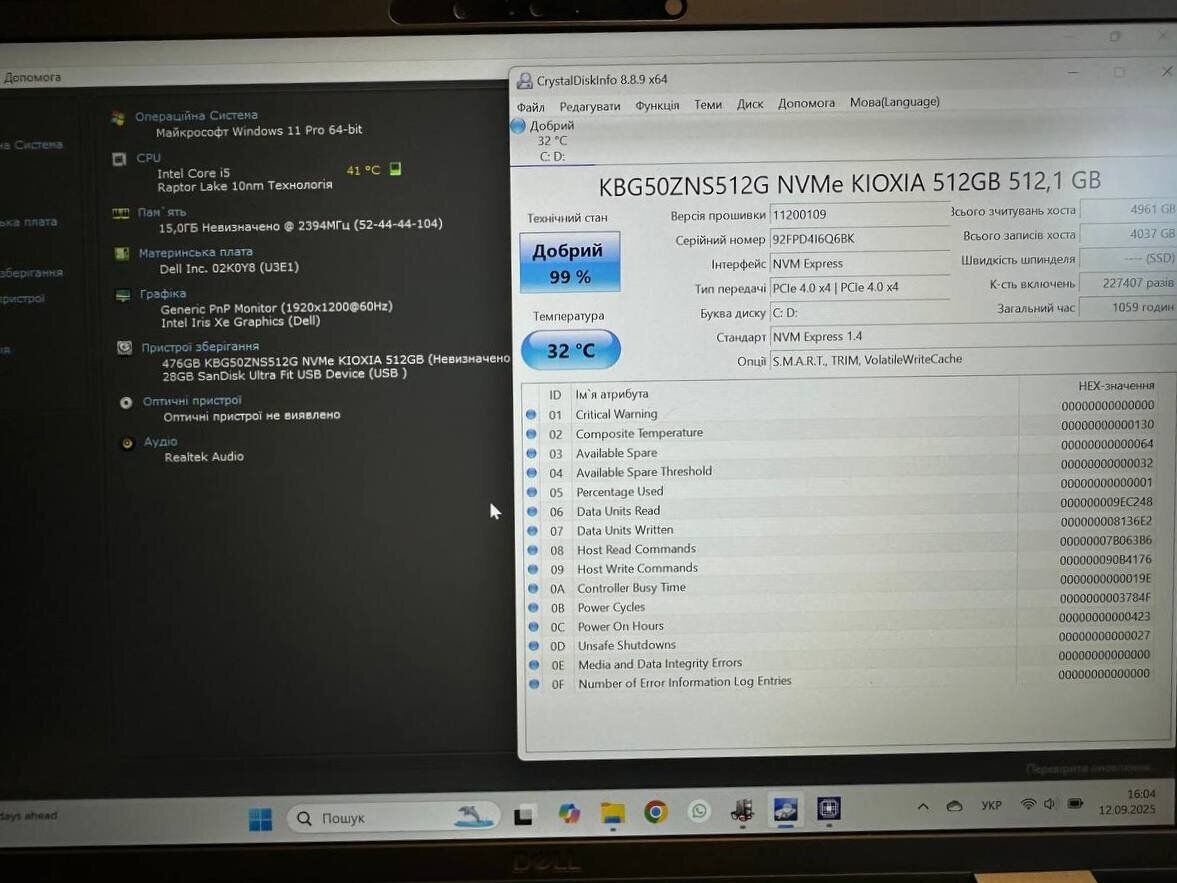This screenshot has height=883, width=1177.
Task: Click the Пристрої зберігання storage icon
Action: point(124,347)
